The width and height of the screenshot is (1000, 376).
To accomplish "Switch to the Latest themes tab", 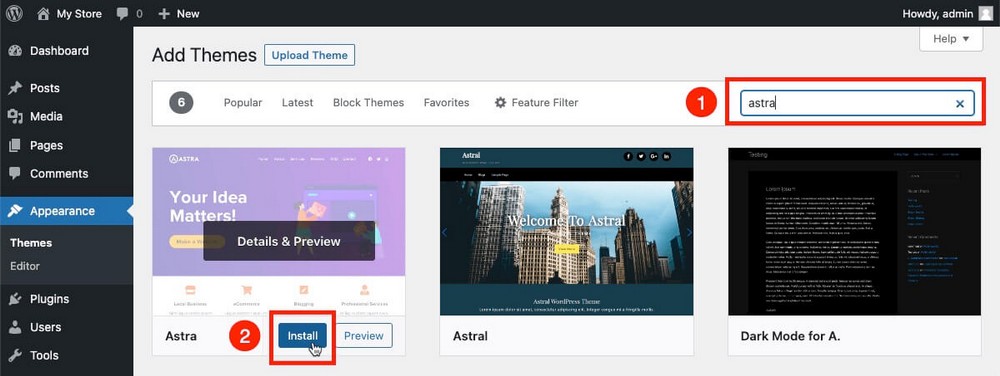I will click(x=297, y=103).
